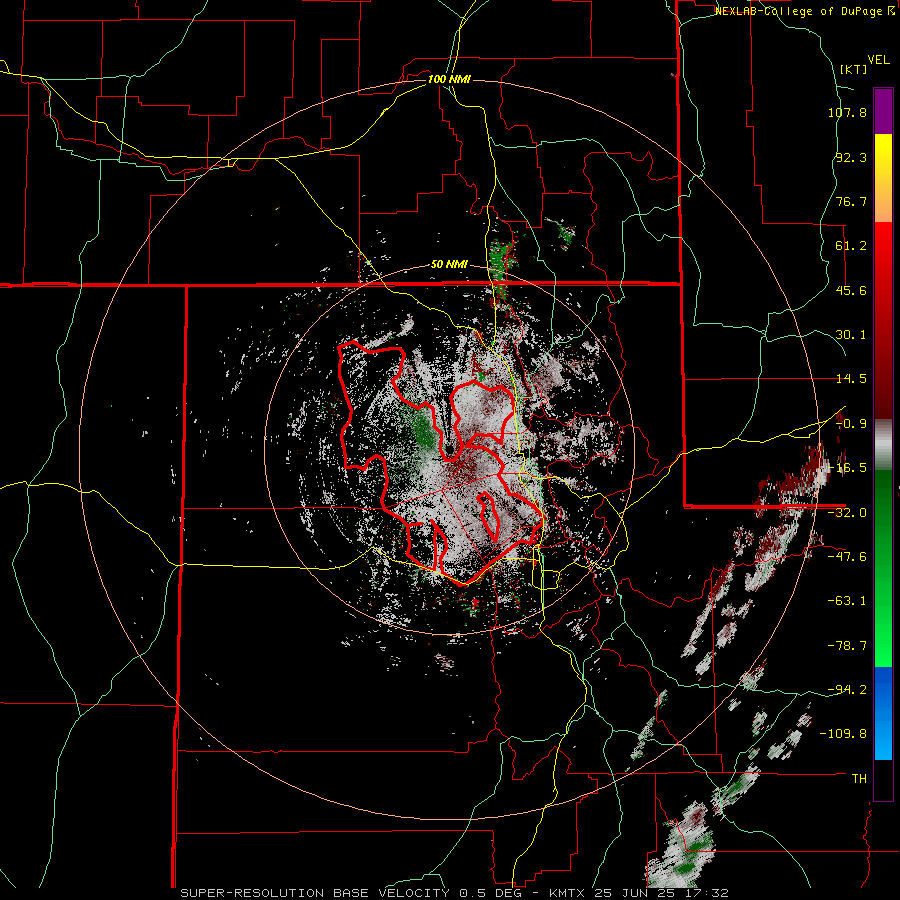
Task: Select the 30.1 scale label
Action: click(x=851, y=335)
